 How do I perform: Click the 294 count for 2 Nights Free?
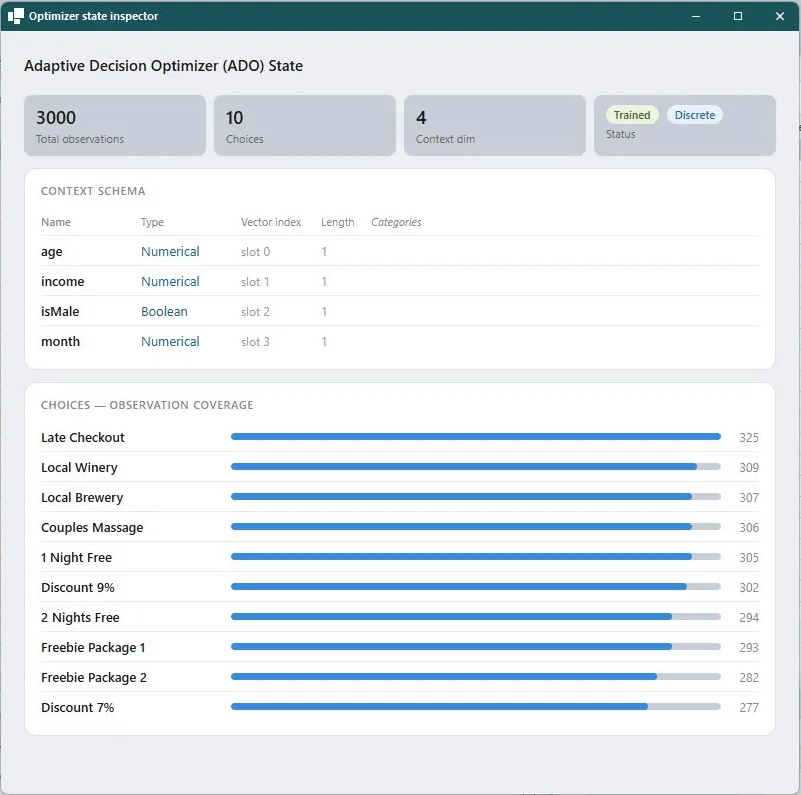tap(748, 618)
